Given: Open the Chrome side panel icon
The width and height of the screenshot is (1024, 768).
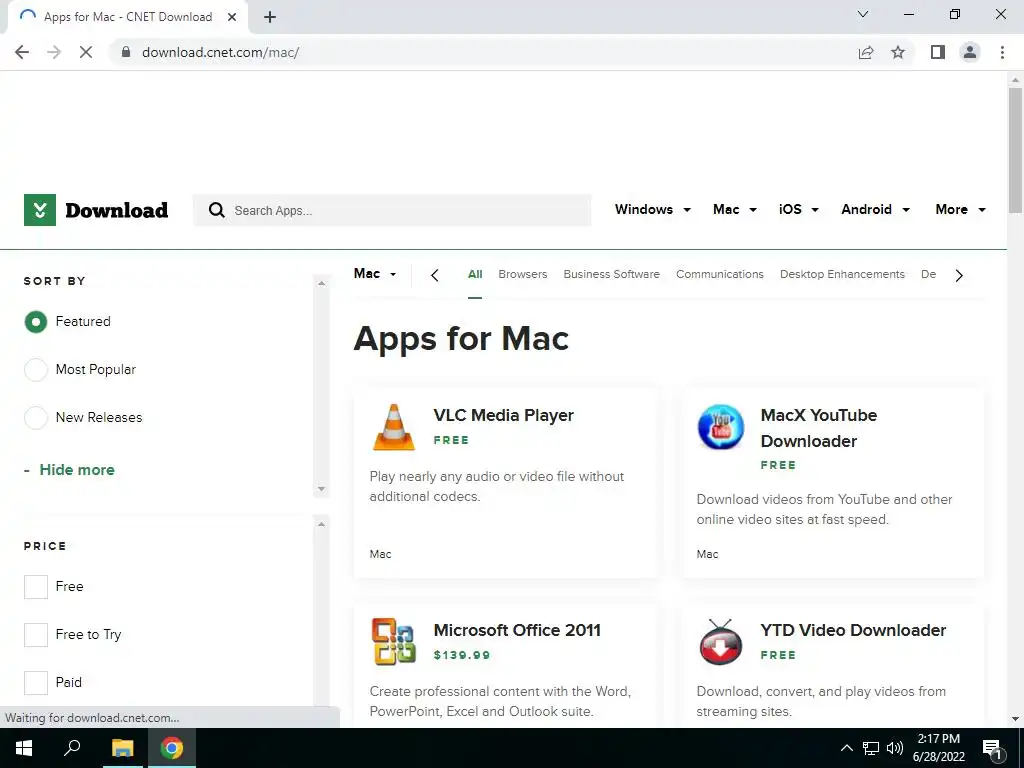Looking at the screenshot, I should point(938,52).
